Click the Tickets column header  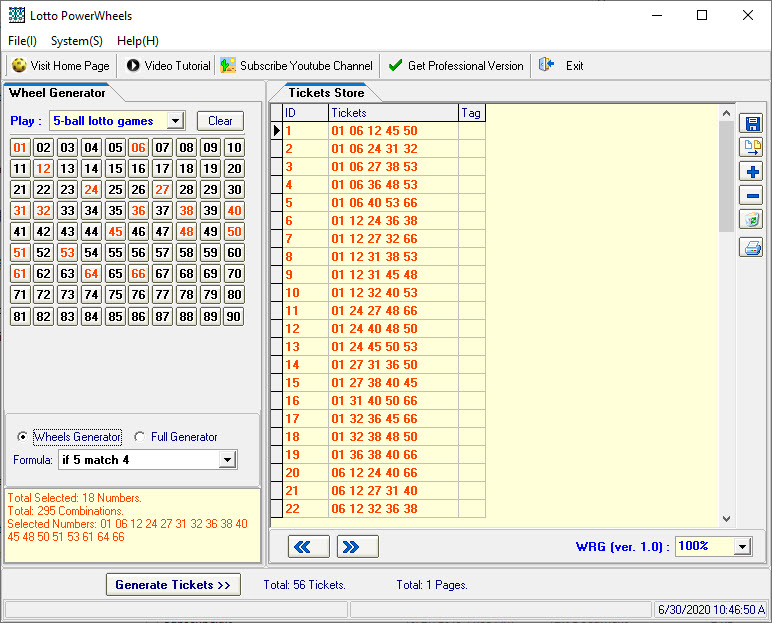click(x=393, y=113)
